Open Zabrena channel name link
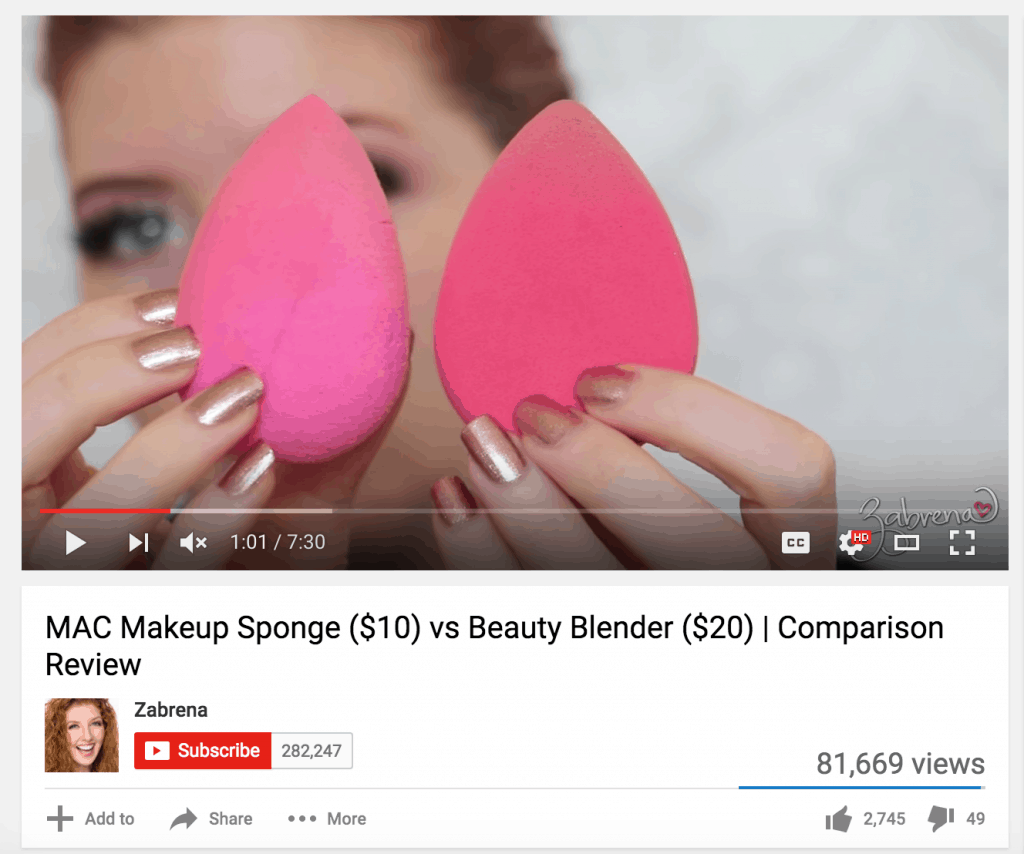The image size is (1024, 854). coord(170,710)
